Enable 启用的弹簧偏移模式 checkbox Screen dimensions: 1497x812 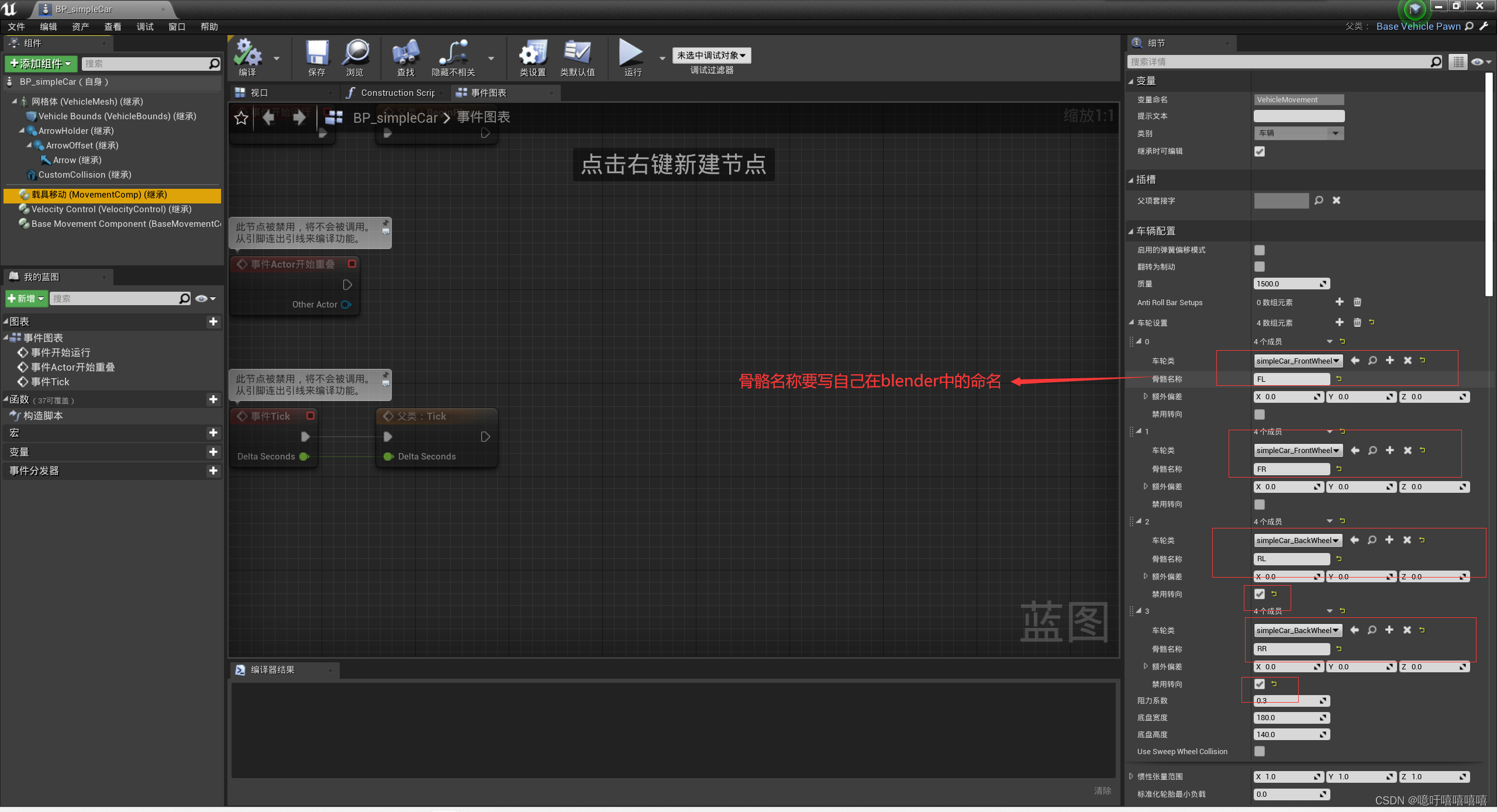point(1260,250)
